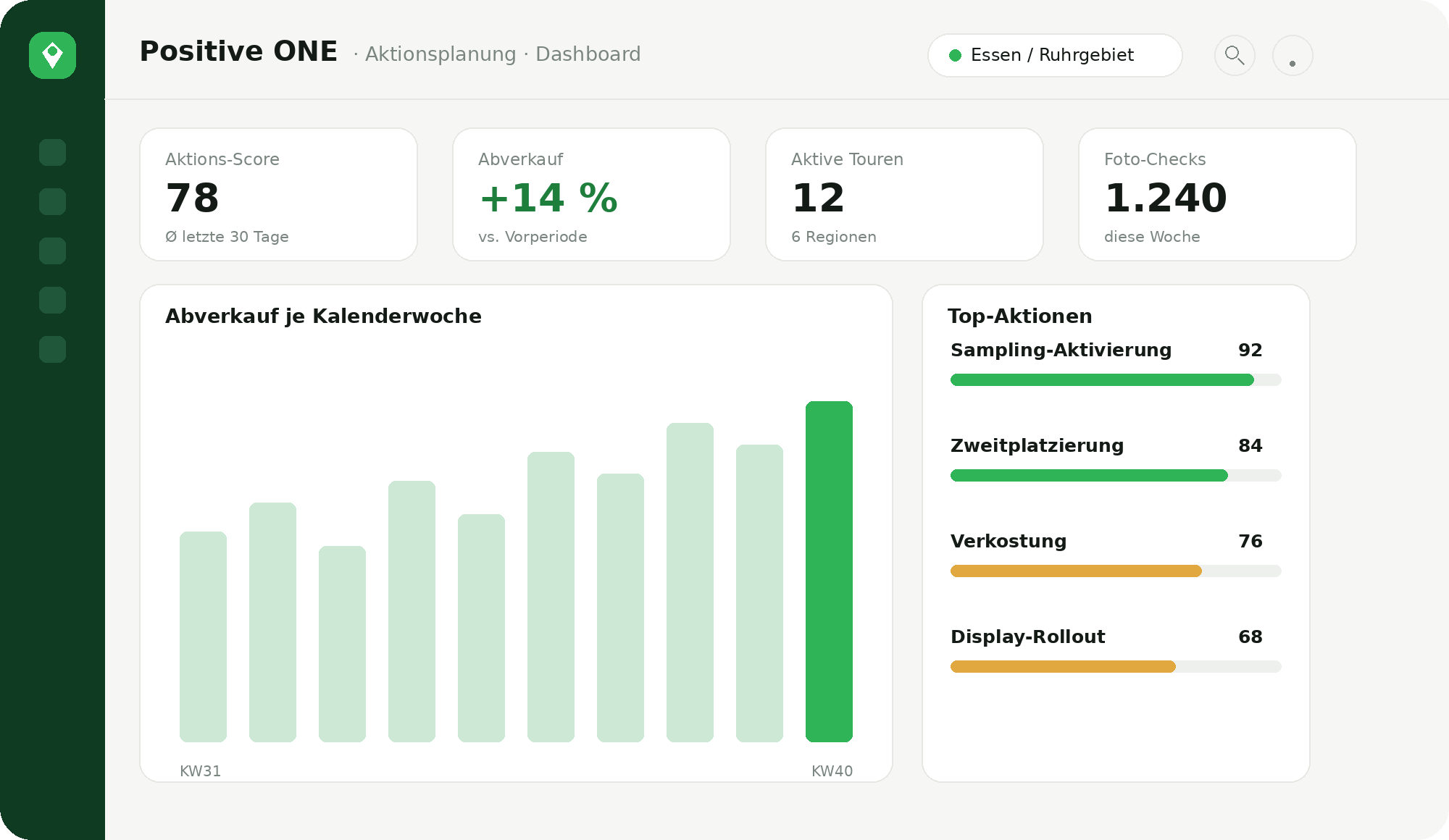The height and width of the screenshot is (840, 1449).
Task: Click the Sampling-Aktivierung progress bar
Action: [x=1116, y=379]
